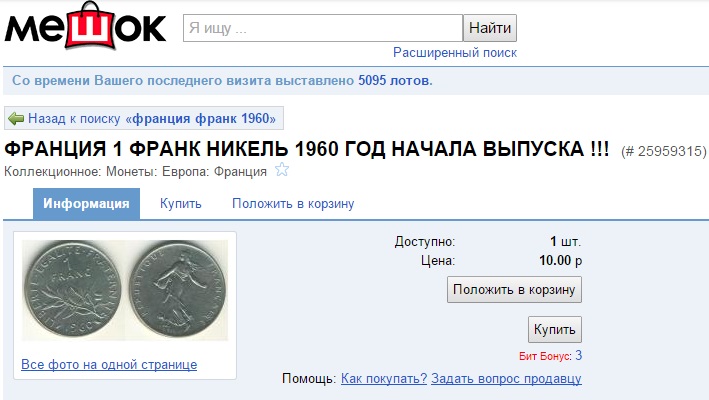The width and height of the screenshot is (709, 400).
Task: Go back to search 'франция франк 1960'
Action: click(x=152, y=118)
